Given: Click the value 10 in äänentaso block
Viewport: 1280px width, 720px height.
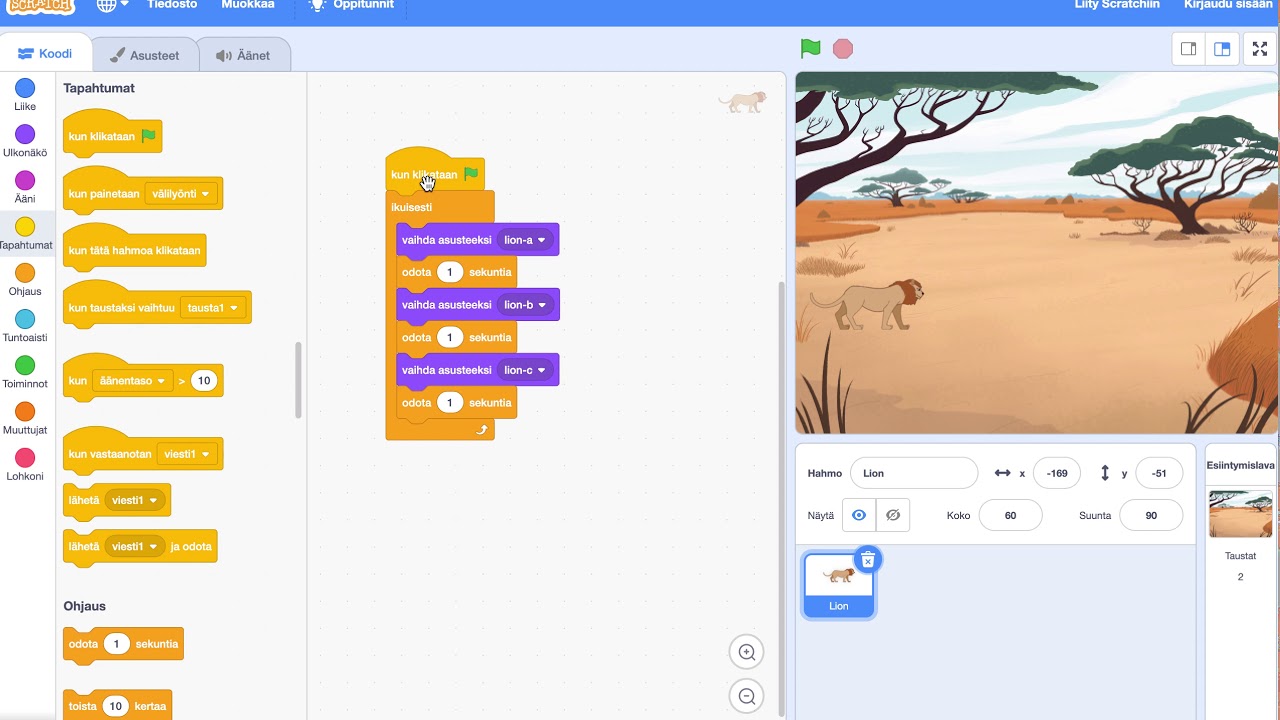Looking at the screenshot, I should (204, 380).
